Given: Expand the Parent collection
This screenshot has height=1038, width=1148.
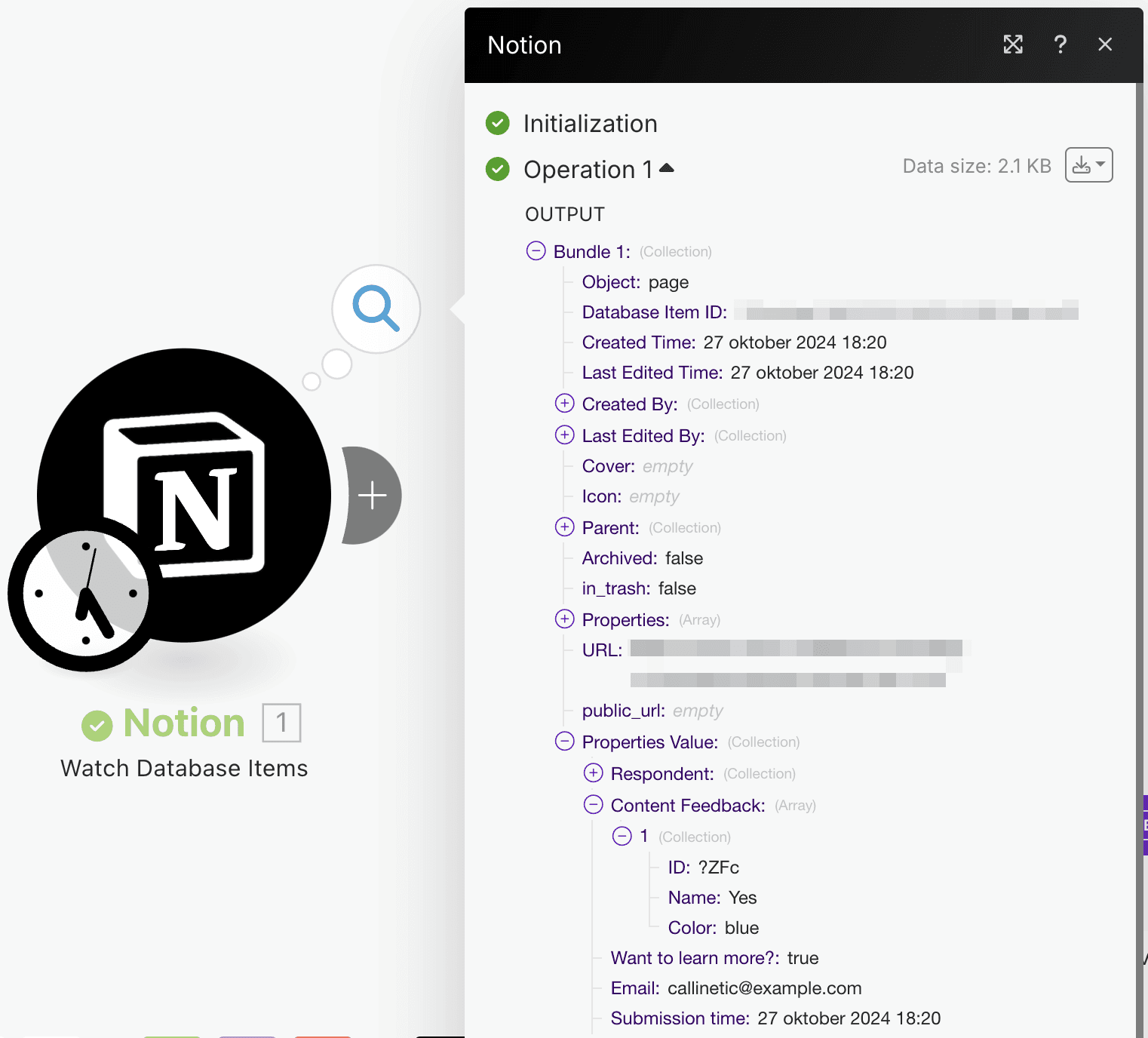Looking at the screenshot, I should click(x=564, y=527).
